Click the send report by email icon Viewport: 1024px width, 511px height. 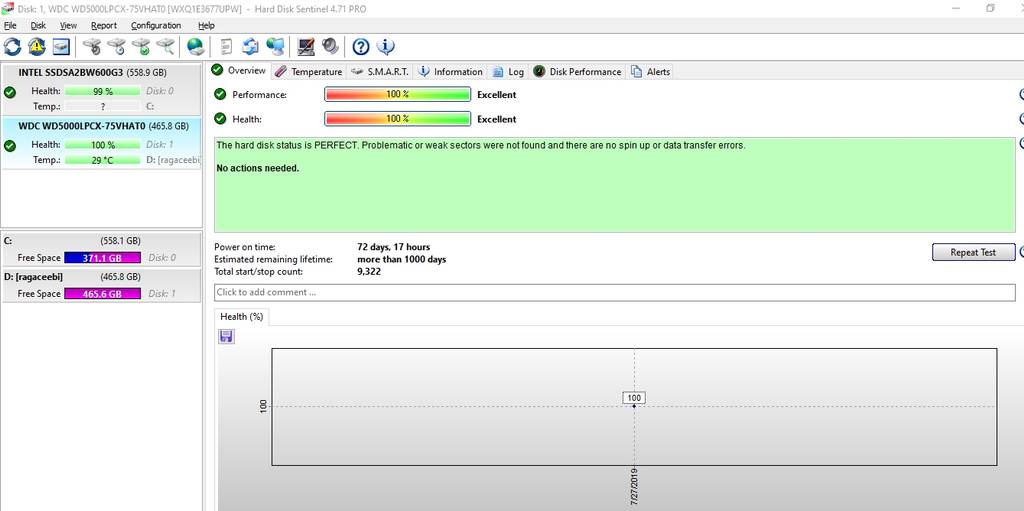coord(251,46)
